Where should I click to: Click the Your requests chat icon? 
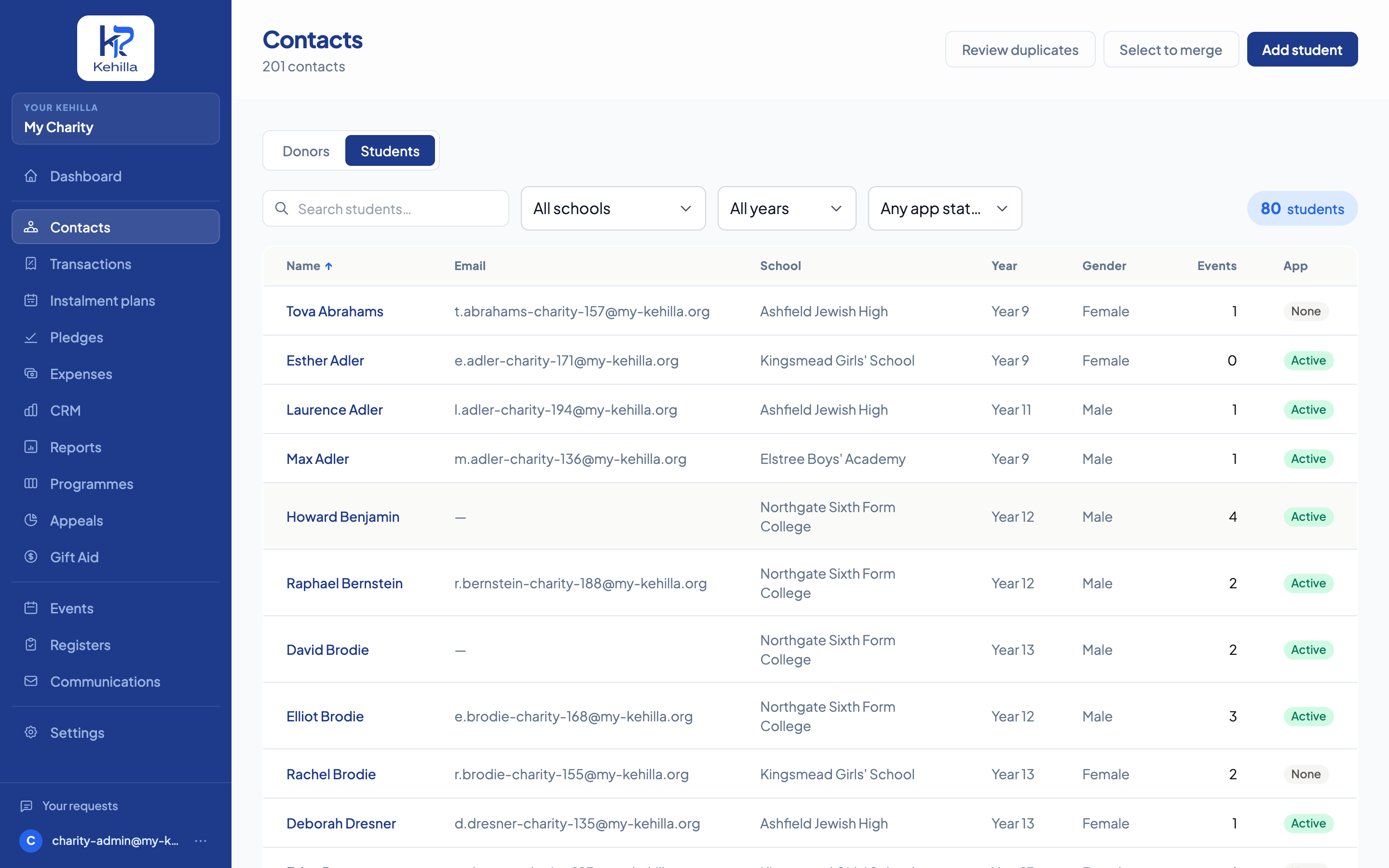click(27, 806)
